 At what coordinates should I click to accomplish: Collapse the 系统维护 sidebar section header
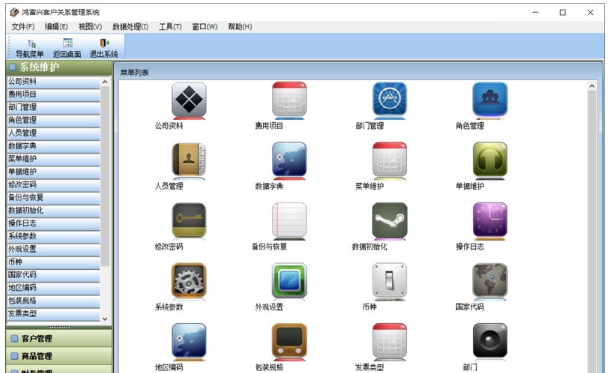pos(59,67)
